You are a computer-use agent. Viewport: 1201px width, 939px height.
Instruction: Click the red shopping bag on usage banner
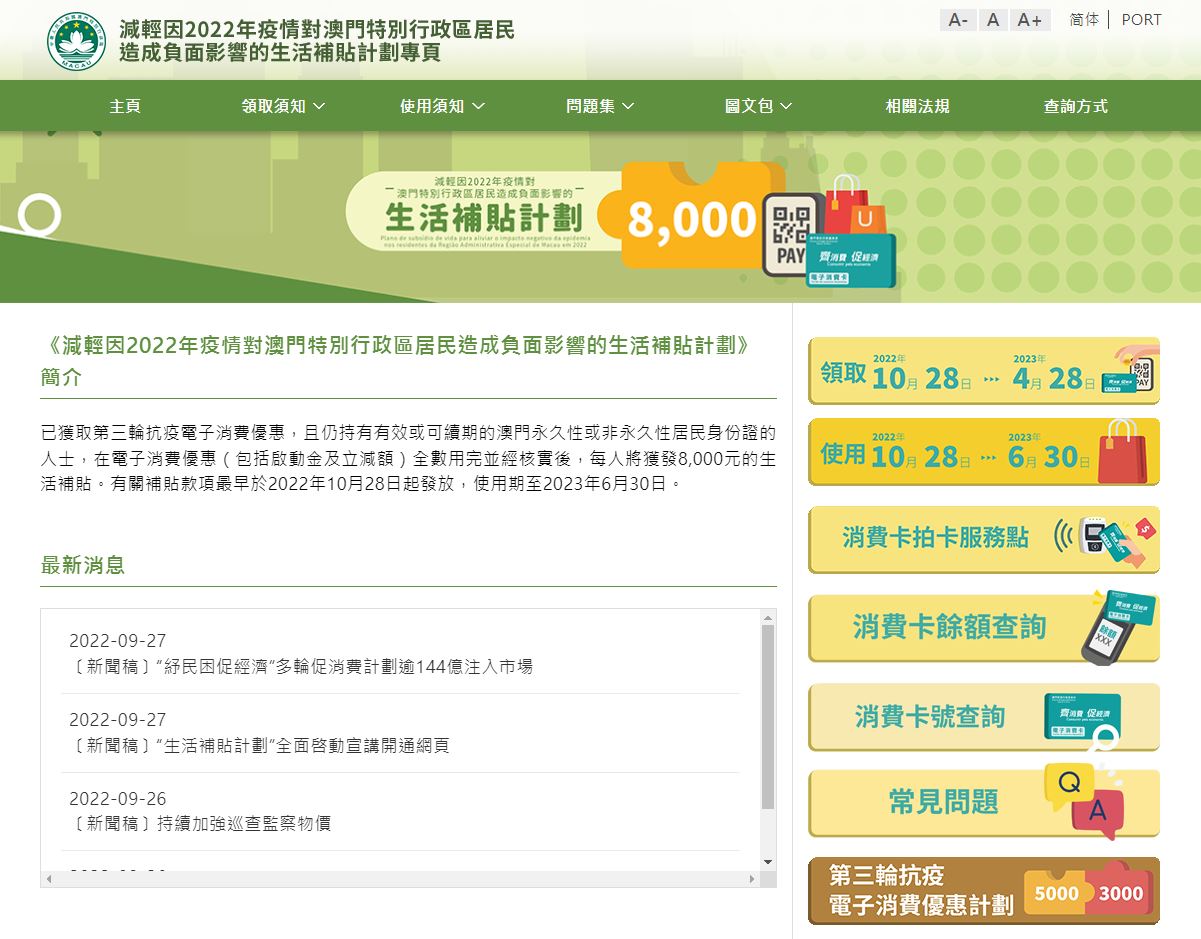coord(1126,453)
